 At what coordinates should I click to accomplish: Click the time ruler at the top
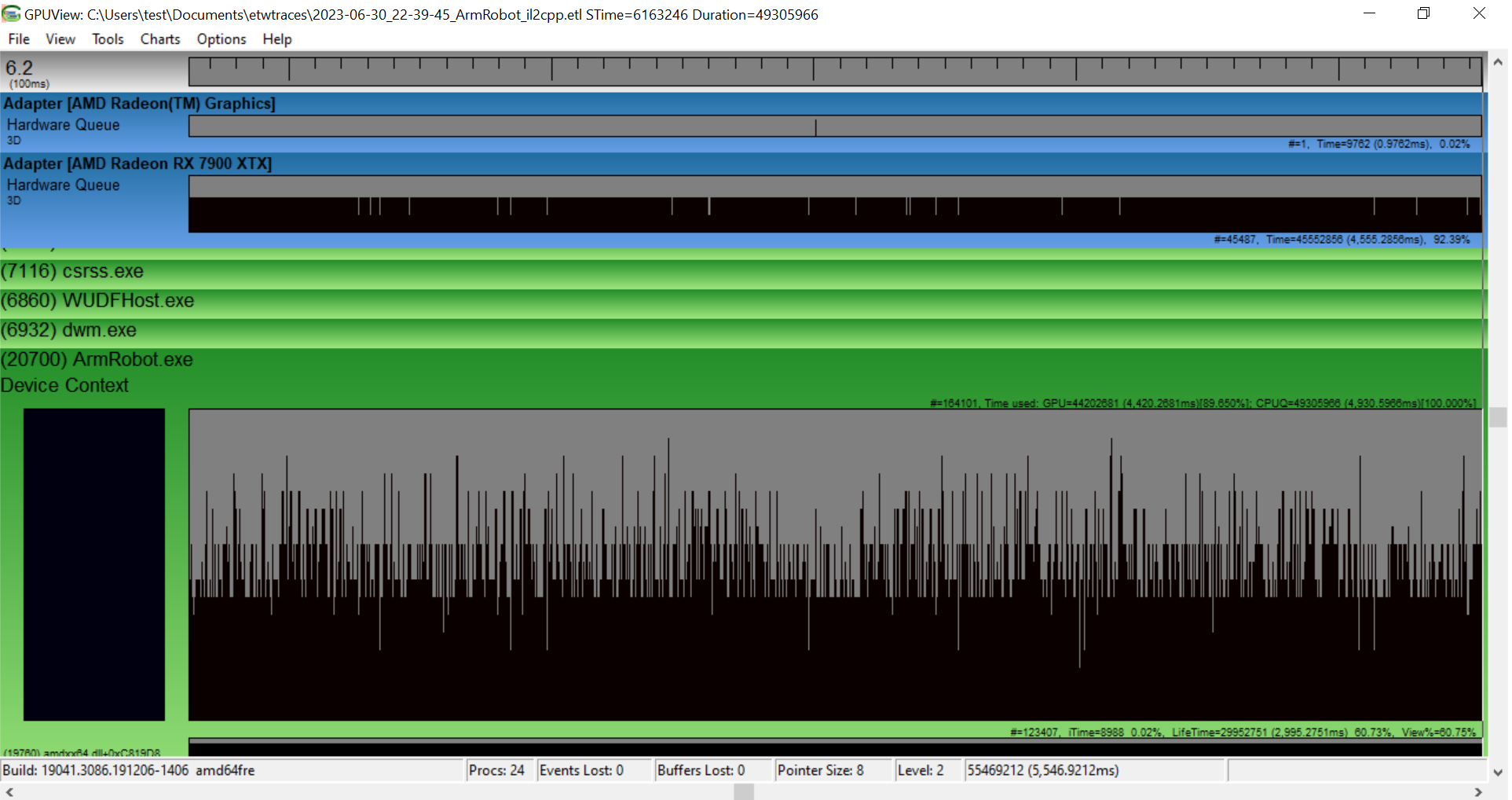(x=835, y=72)
